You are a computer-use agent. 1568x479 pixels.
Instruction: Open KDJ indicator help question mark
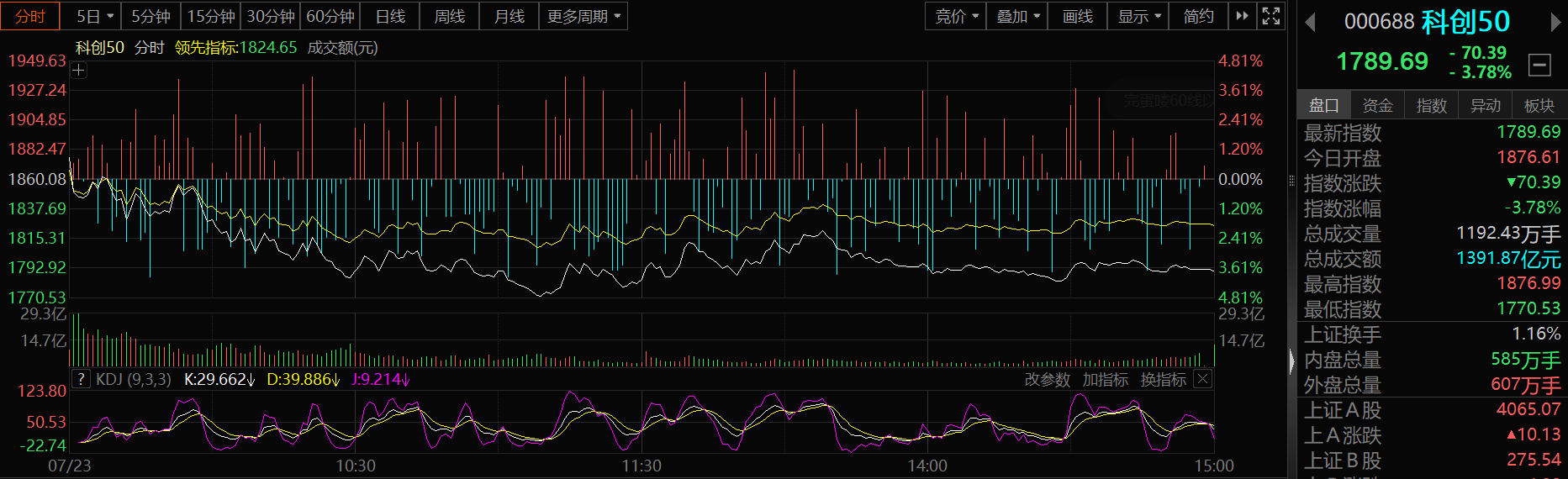pyautogui.click(x=81, y=379)
